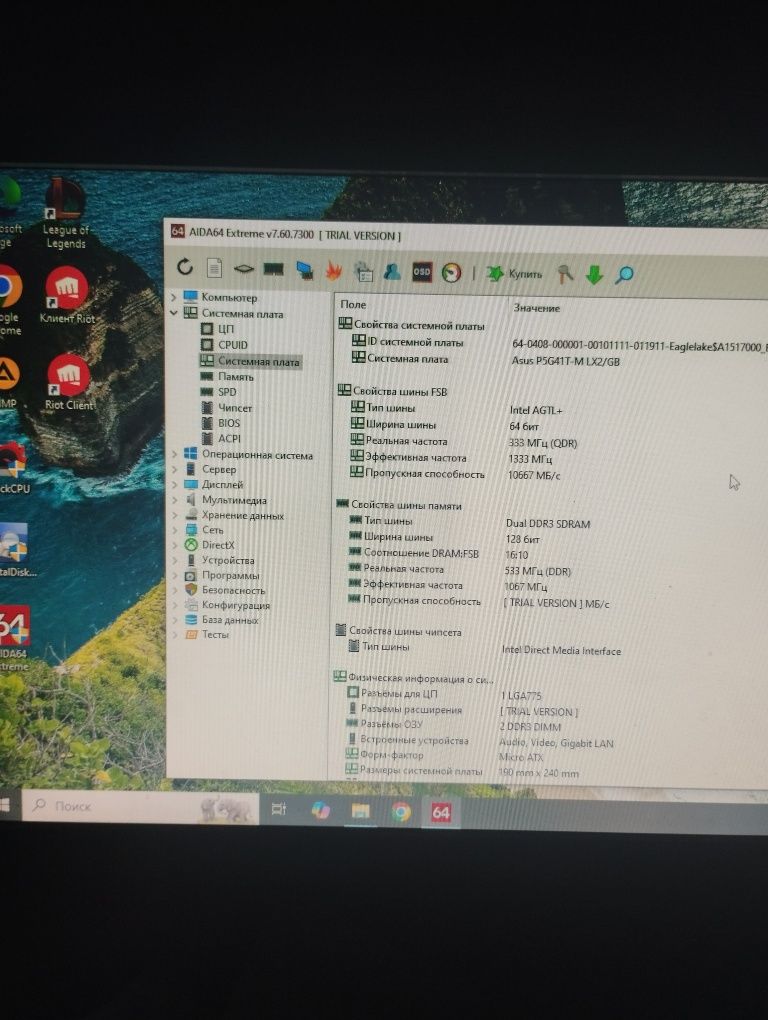Select the 1333 МГц effective frequency value

pos(530,459)
